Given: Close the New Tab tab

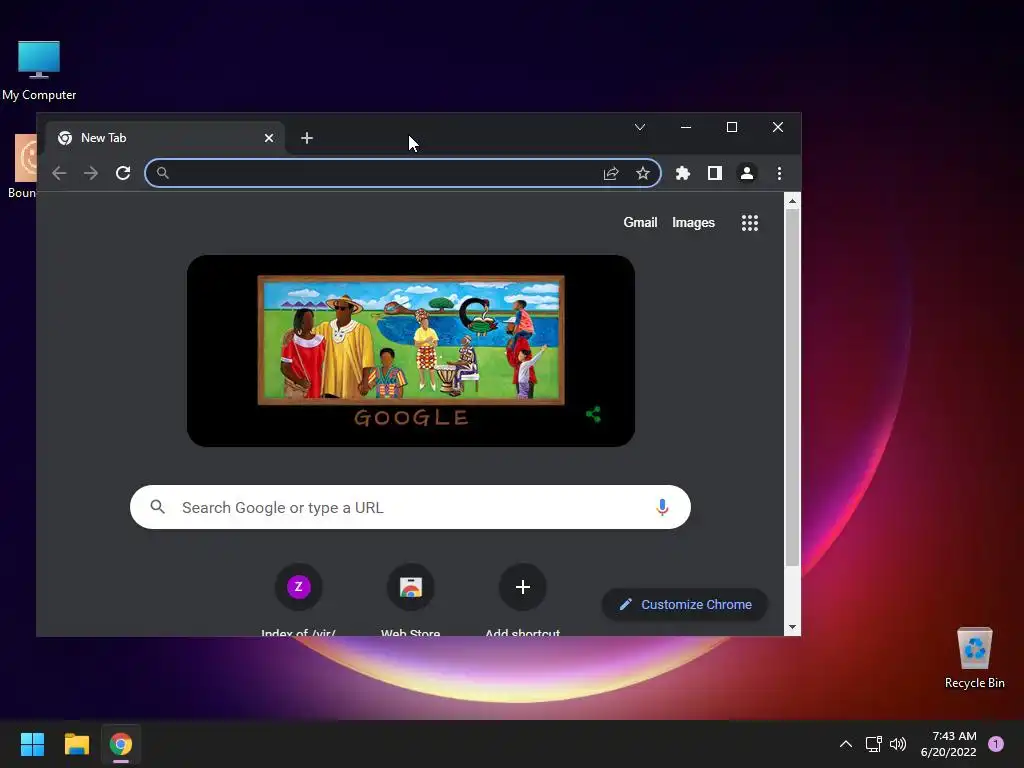Looking at the screenshot, I should (x=268, y=138).
